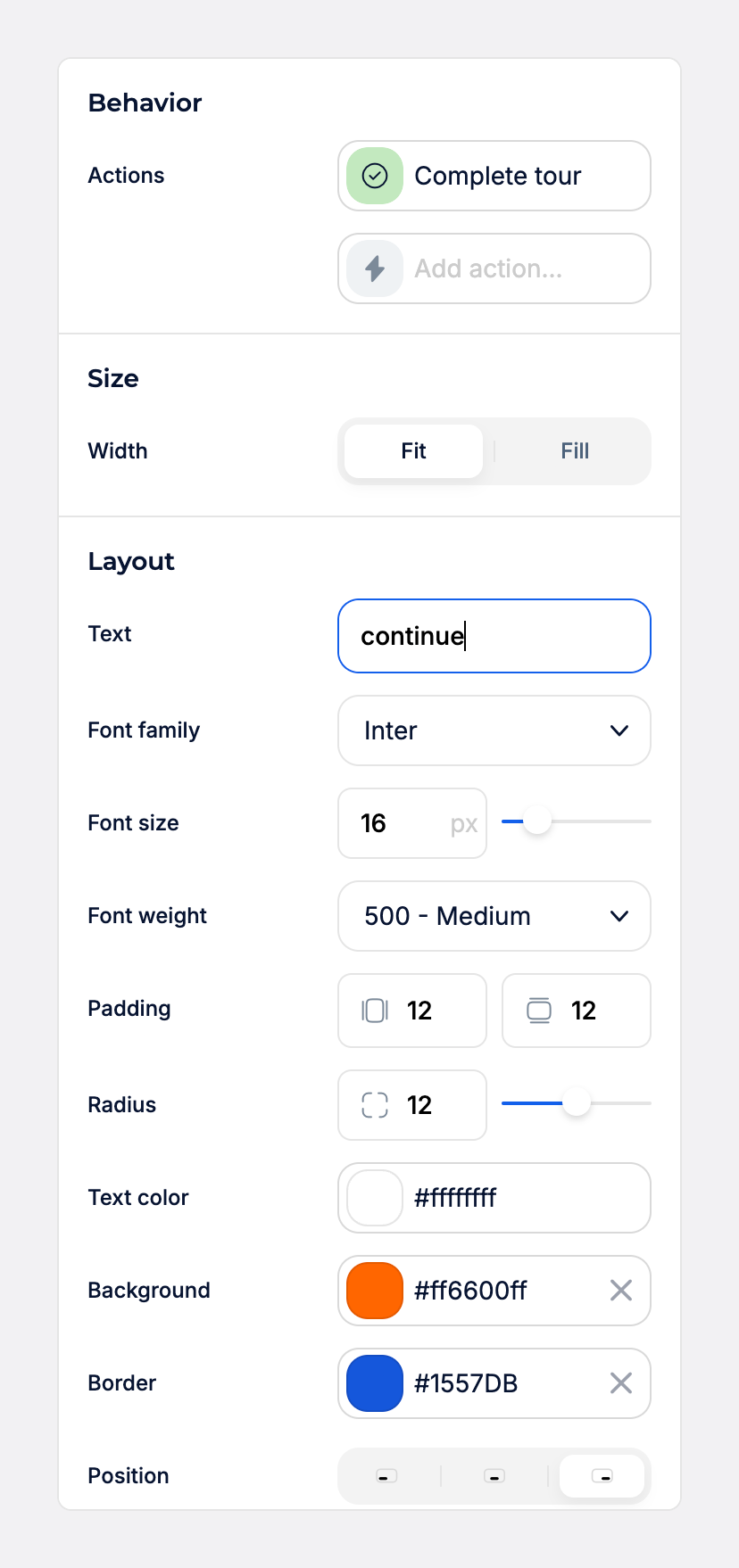Click the vertical padding icon beside the second 12
Image resolution: width=739 pixels, height=1568 pixels.
(538, 1011)
